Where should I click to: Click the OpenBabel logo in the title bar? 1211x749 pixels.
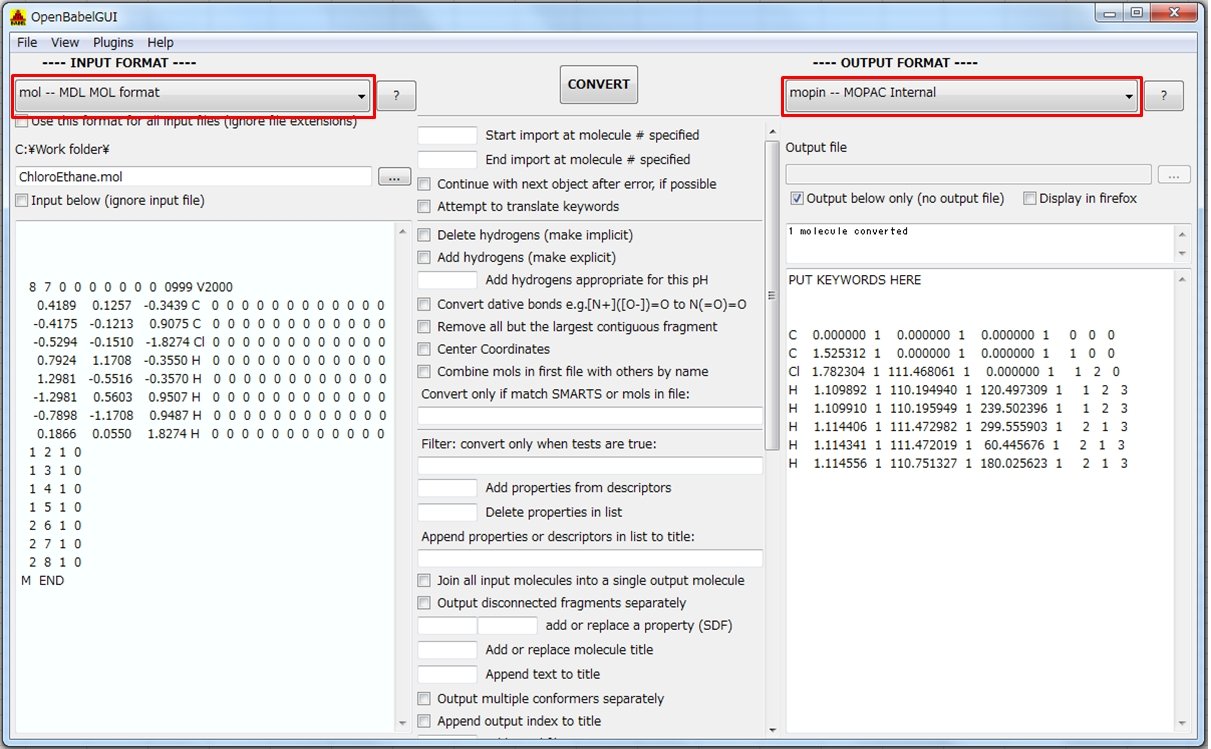pyautogui.click(x=16, y=16)
